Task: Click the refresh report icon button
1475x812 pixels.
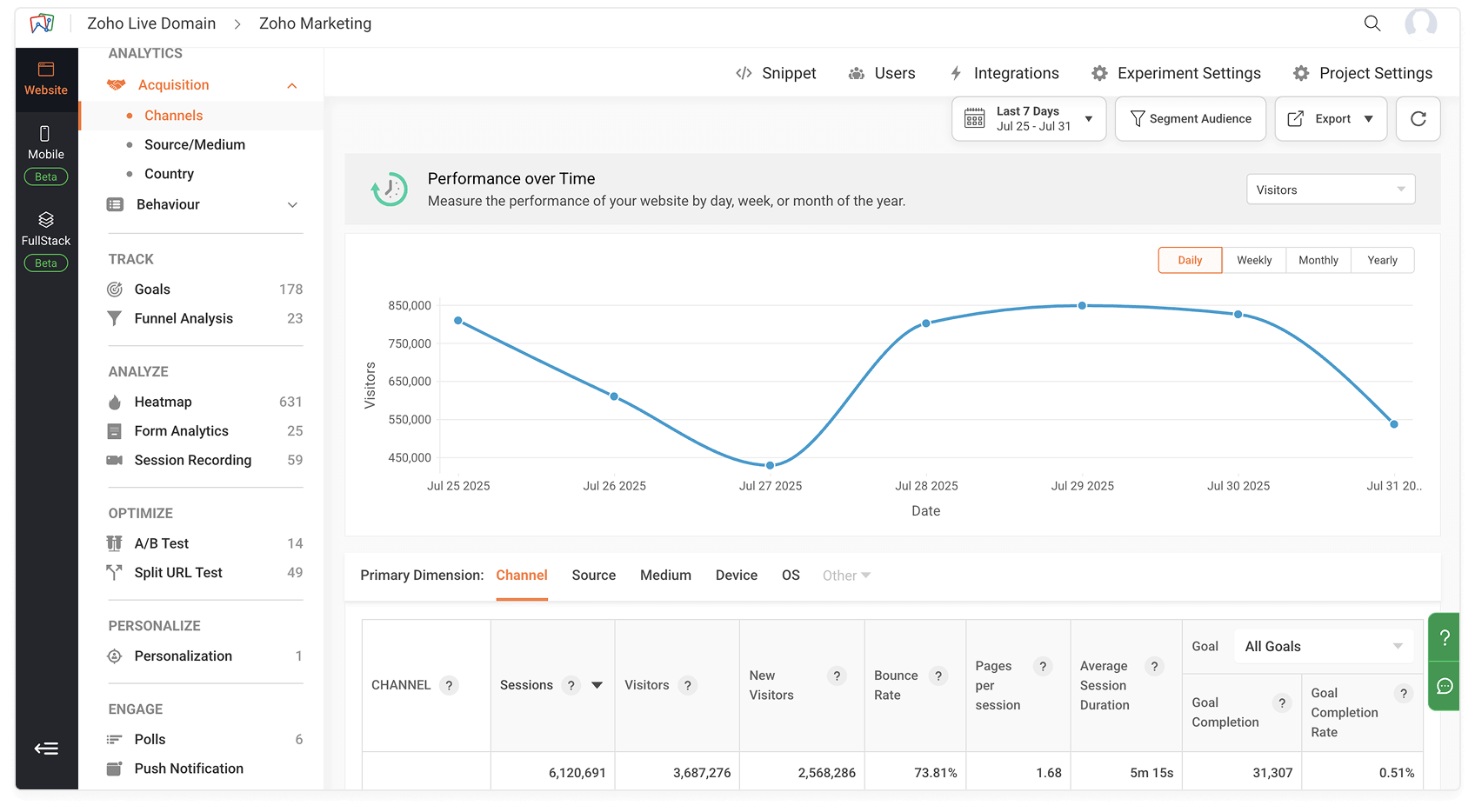Action: [1418, 119]
